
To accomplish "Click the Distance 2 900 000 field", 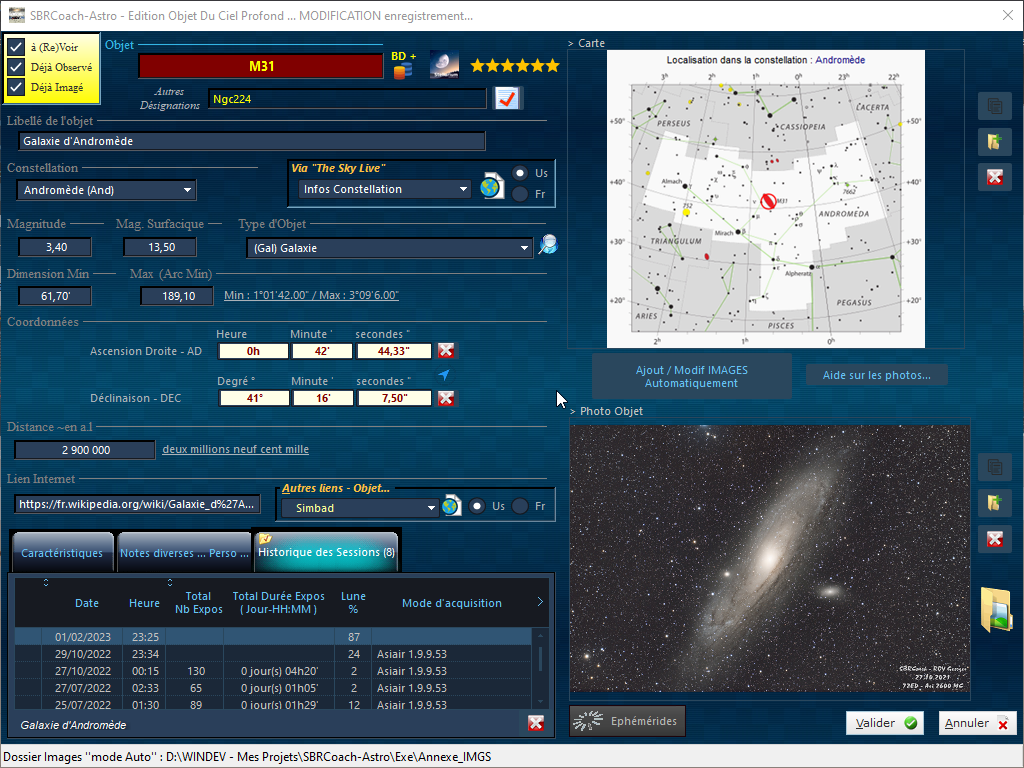I will tap(85, 450).
